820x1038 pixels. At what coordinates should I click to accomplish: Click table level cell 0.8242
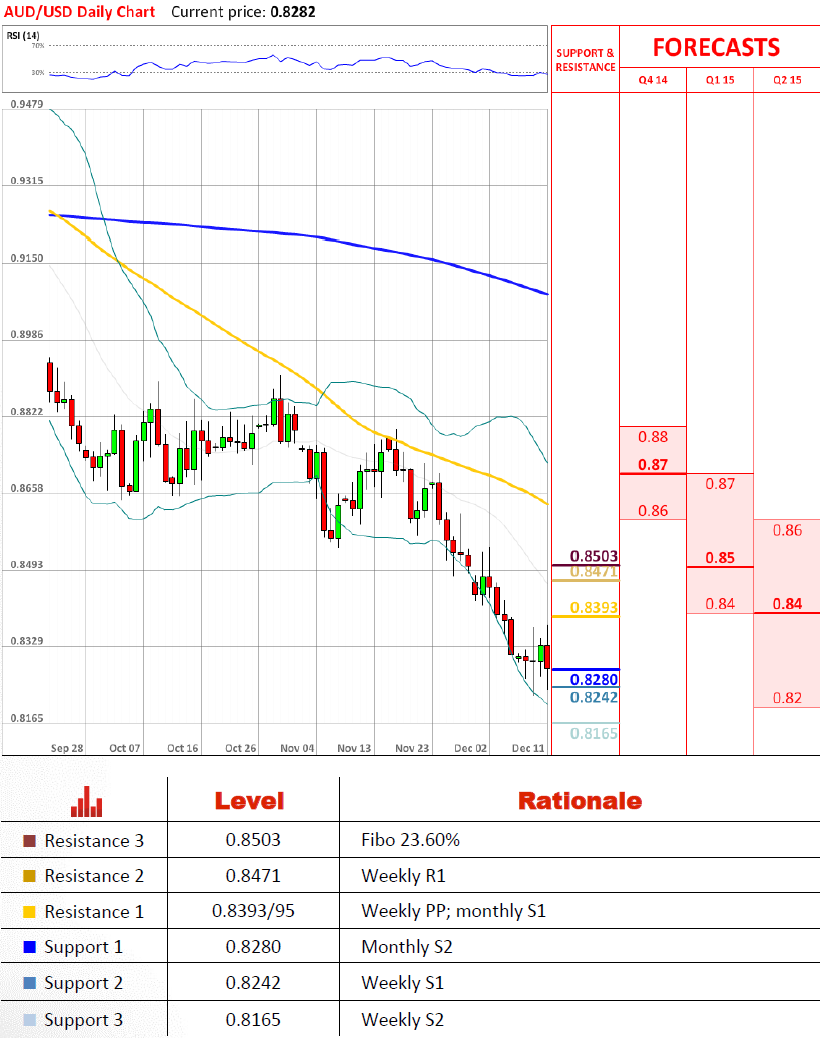click(253, 982)
